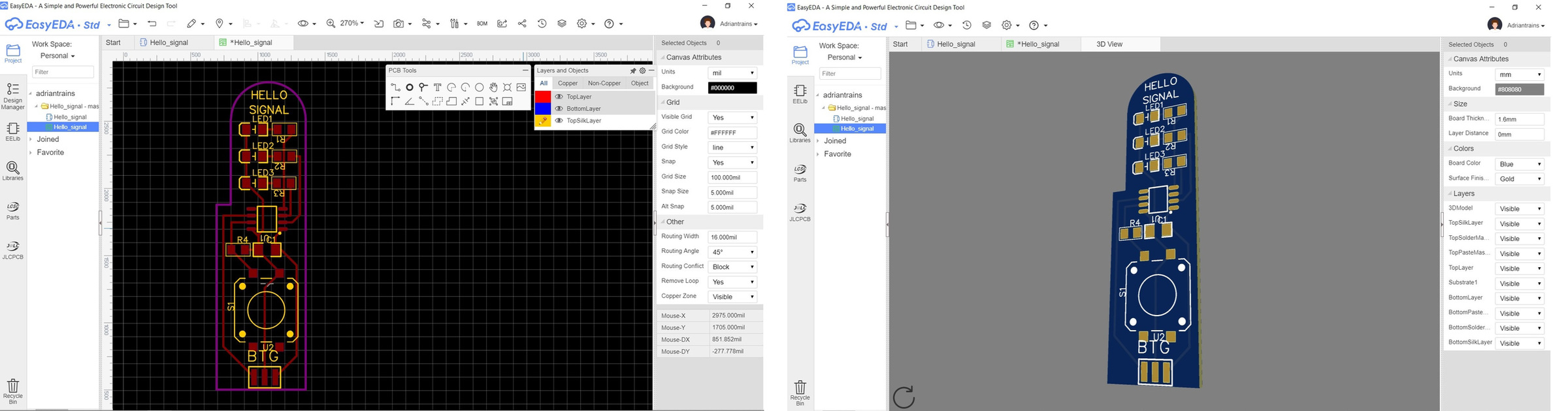Click Filter field in right window

850,74
